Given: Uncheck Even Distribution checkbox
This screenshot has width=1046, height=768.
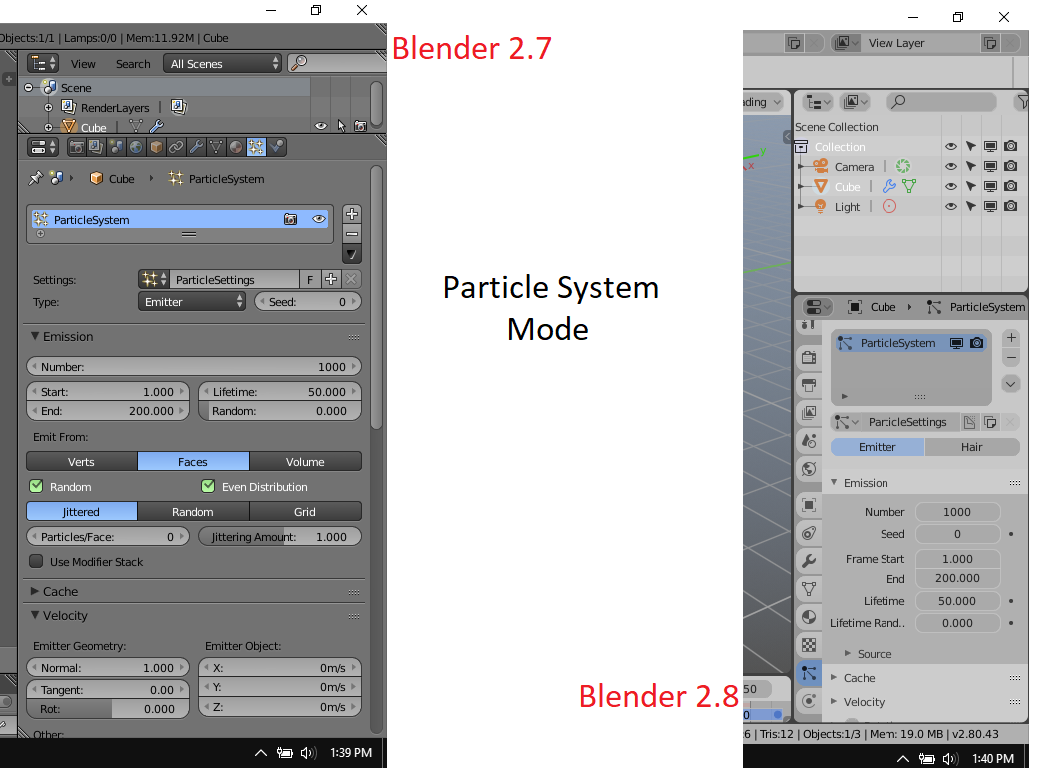Looking at the screenshot, I should point(208,486).
